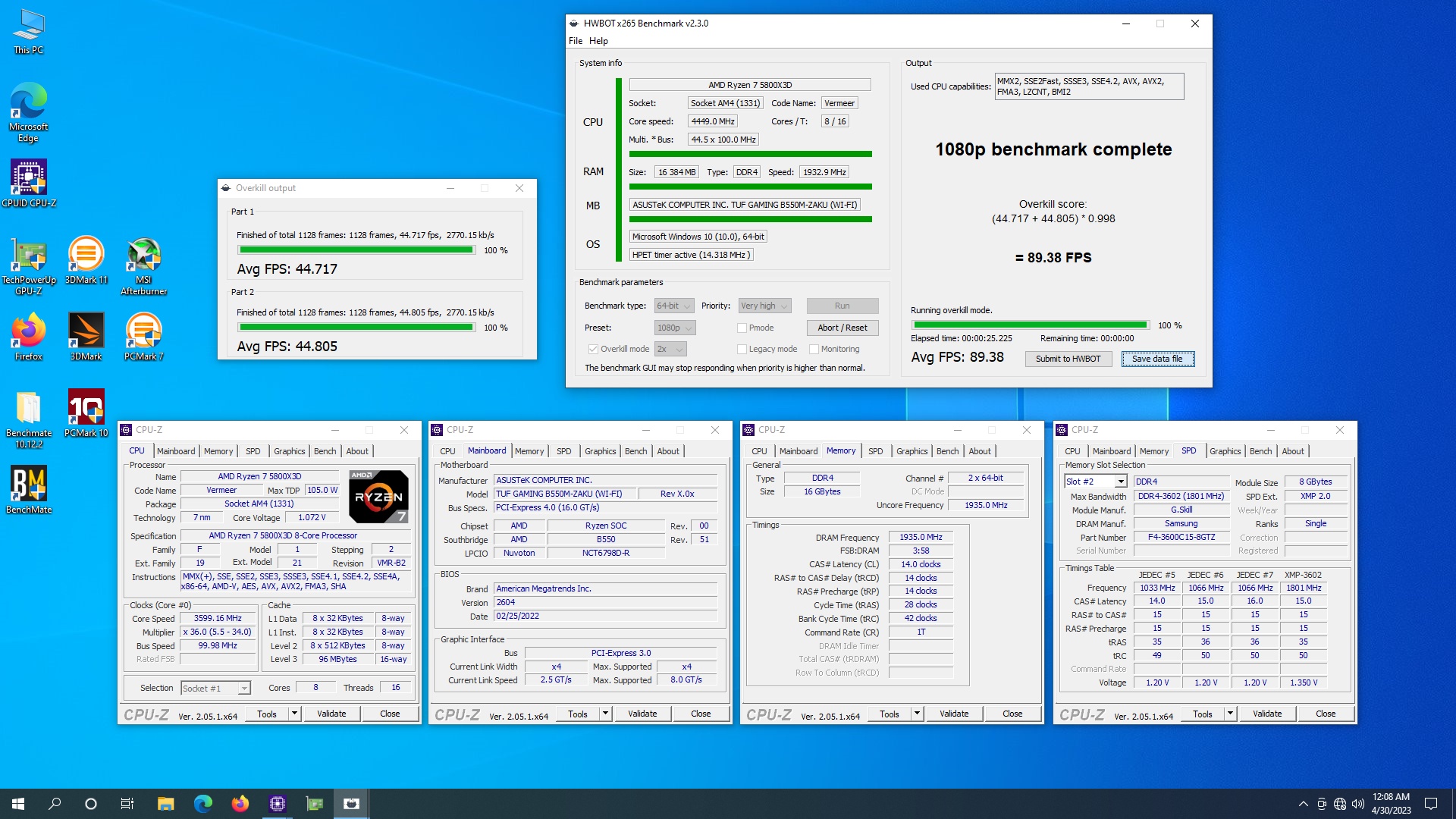Open Firefox from the taskbar
1456x819 pixels.
pyautogui.click(x=240, y=804)
